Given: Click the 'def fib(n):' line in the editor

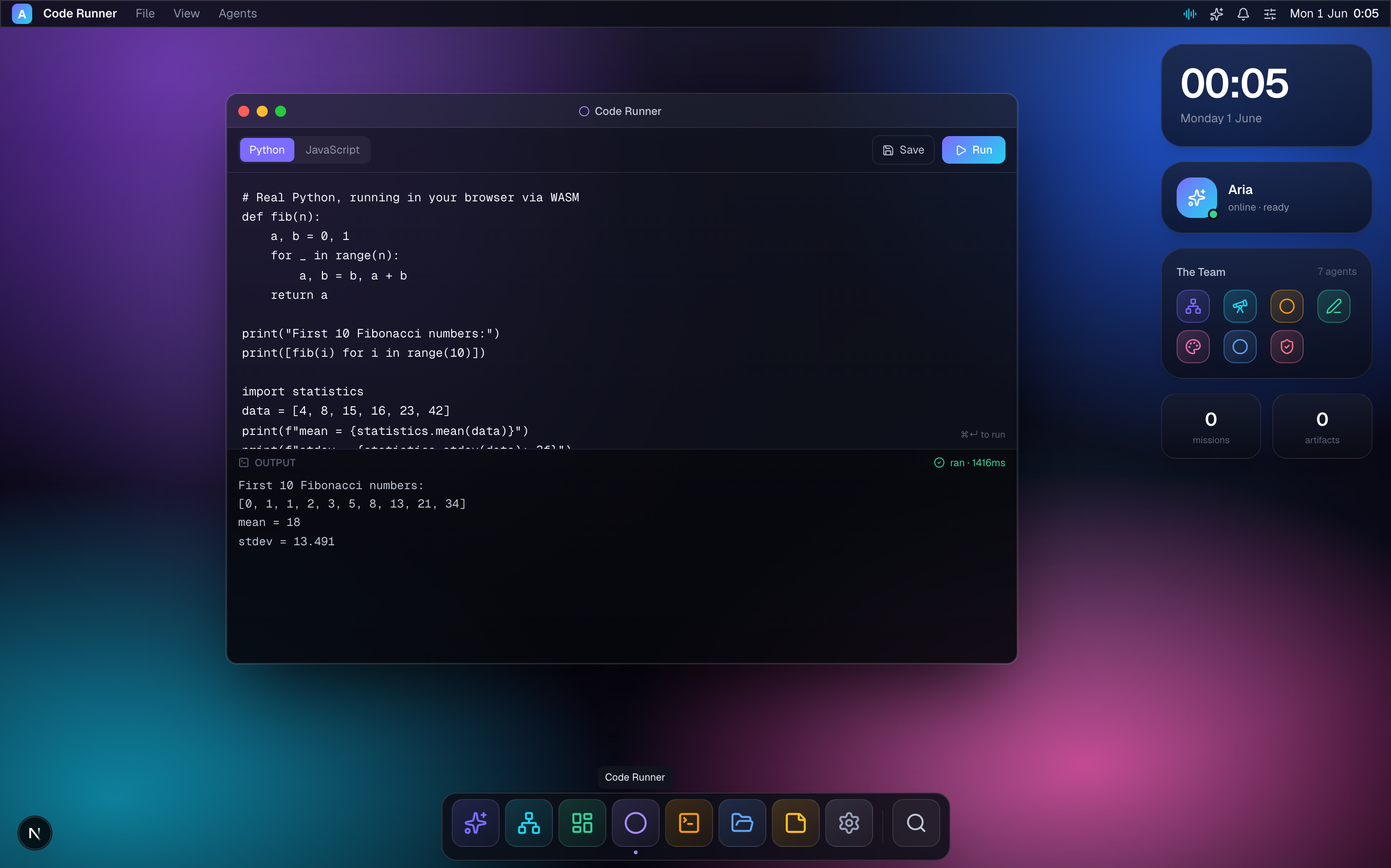Looking at the screenshot, I should [x=281, y=217].
